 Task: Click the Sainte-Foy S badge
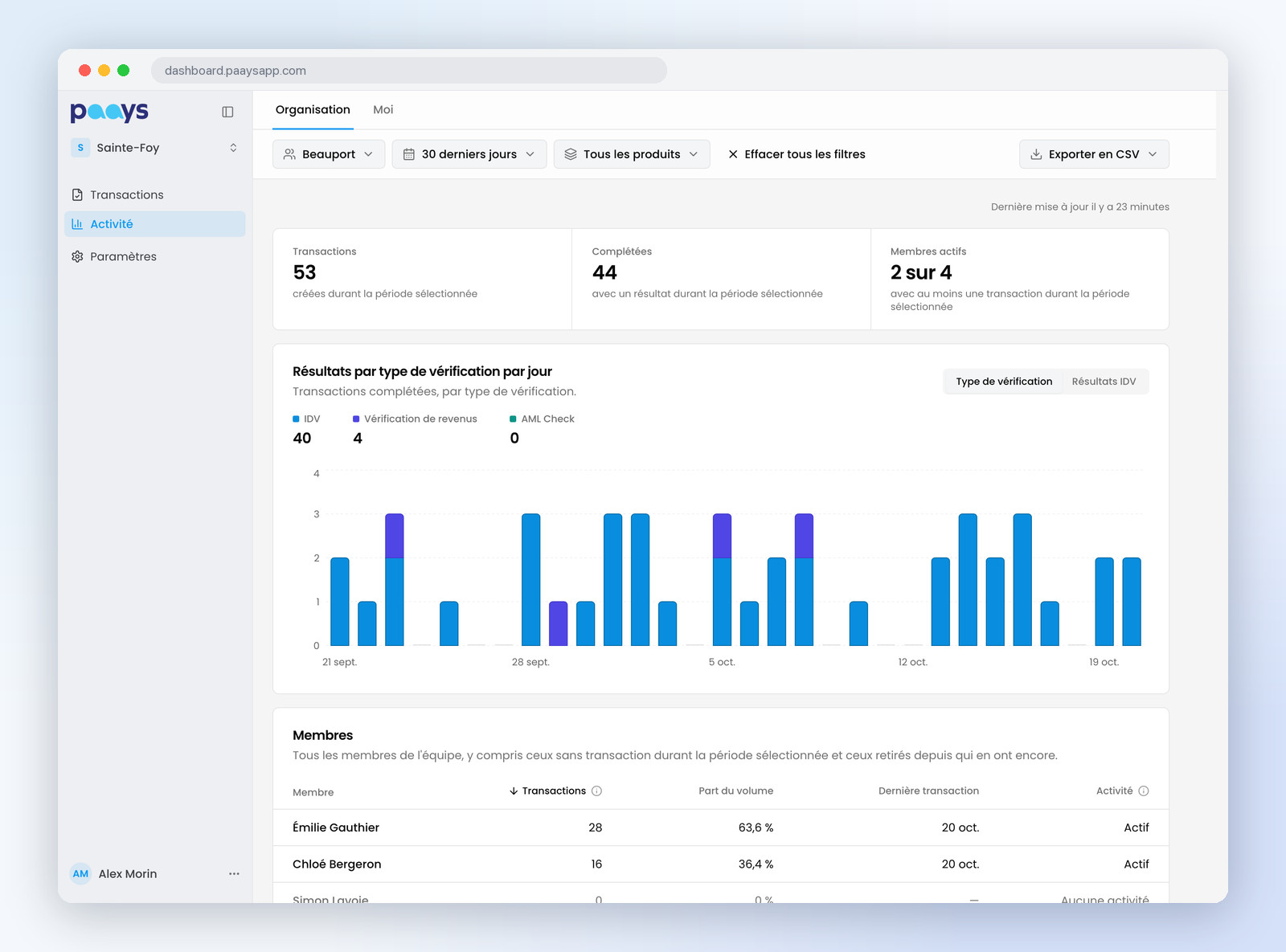tap(80, 148)
